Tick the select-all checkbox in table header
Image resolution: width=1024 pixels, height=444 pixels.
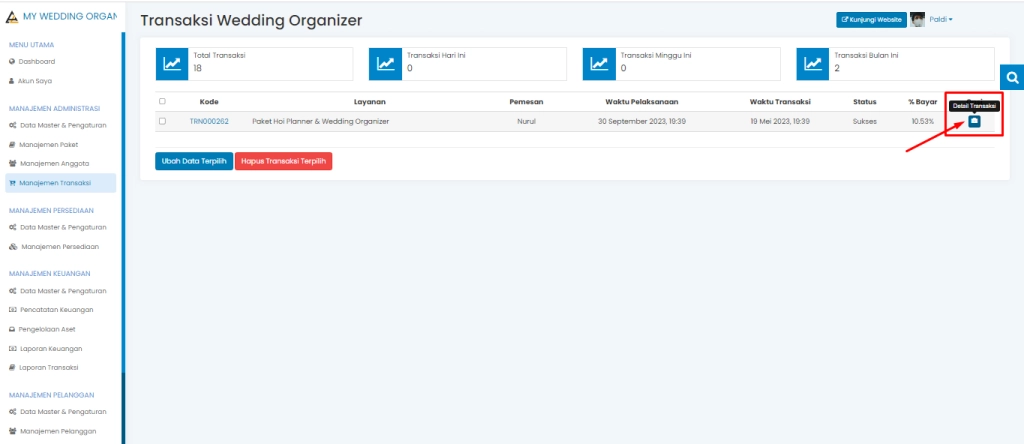point(162,101)
